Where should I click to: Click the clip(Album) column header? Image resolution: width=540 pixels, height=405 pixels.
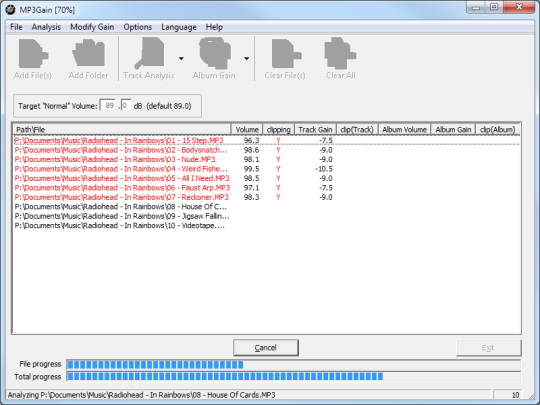click(498, 129)
